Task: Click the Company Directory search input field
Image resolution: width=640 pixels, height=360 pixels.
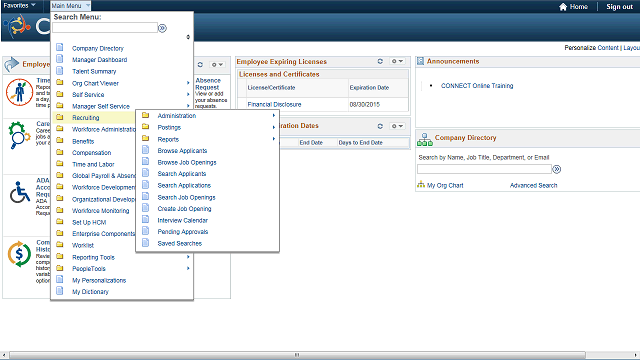Action: (484, 169)
